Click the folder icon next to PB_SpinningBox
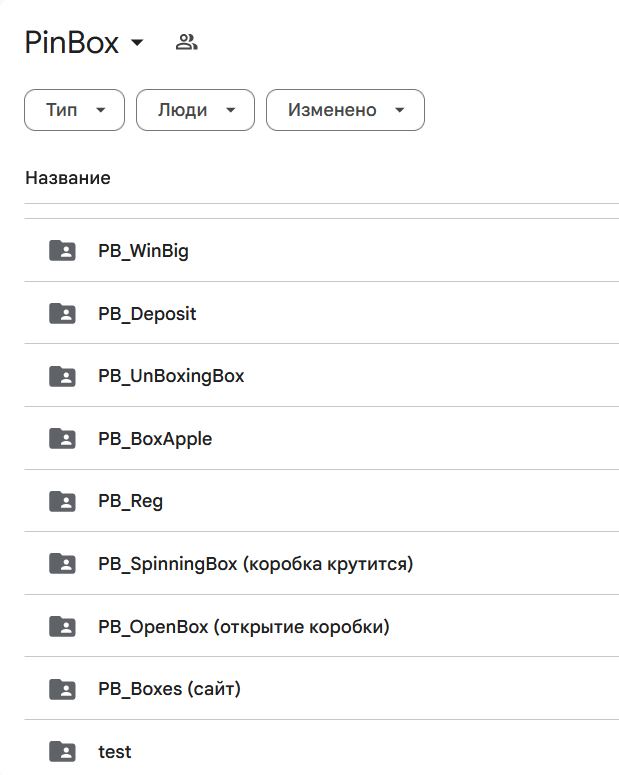The width and height of the screenshot is (619, 775). click(62, 564)
